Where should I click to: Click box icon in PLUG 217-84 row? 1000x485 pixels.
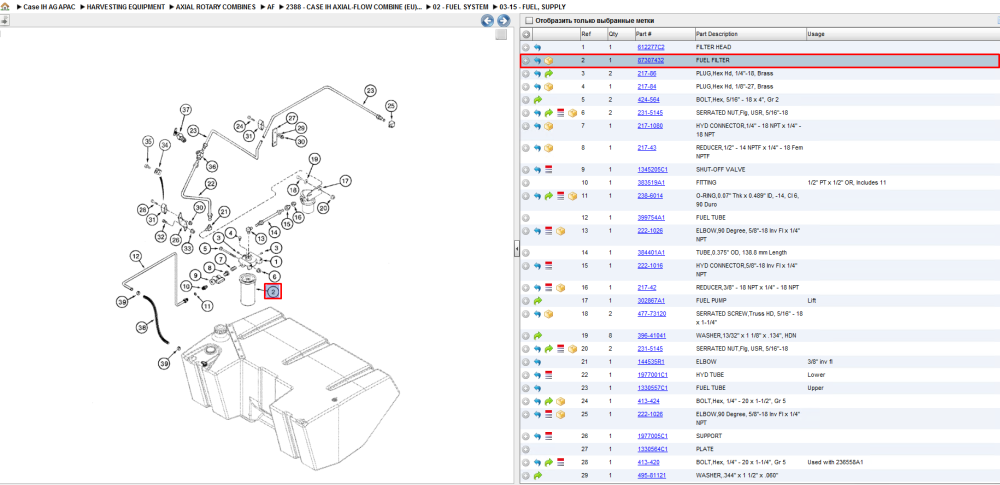(548, 87)
